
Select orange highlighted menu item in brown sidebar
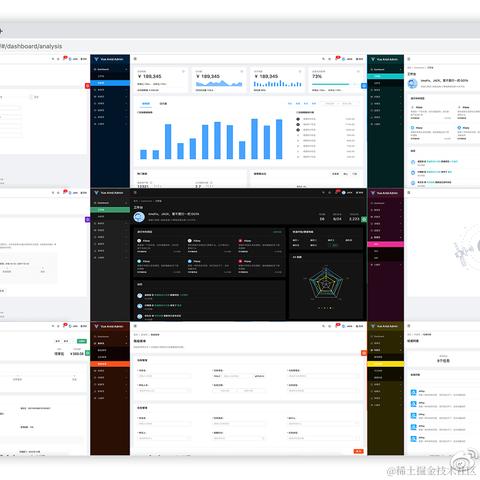[x=110, y=364]
